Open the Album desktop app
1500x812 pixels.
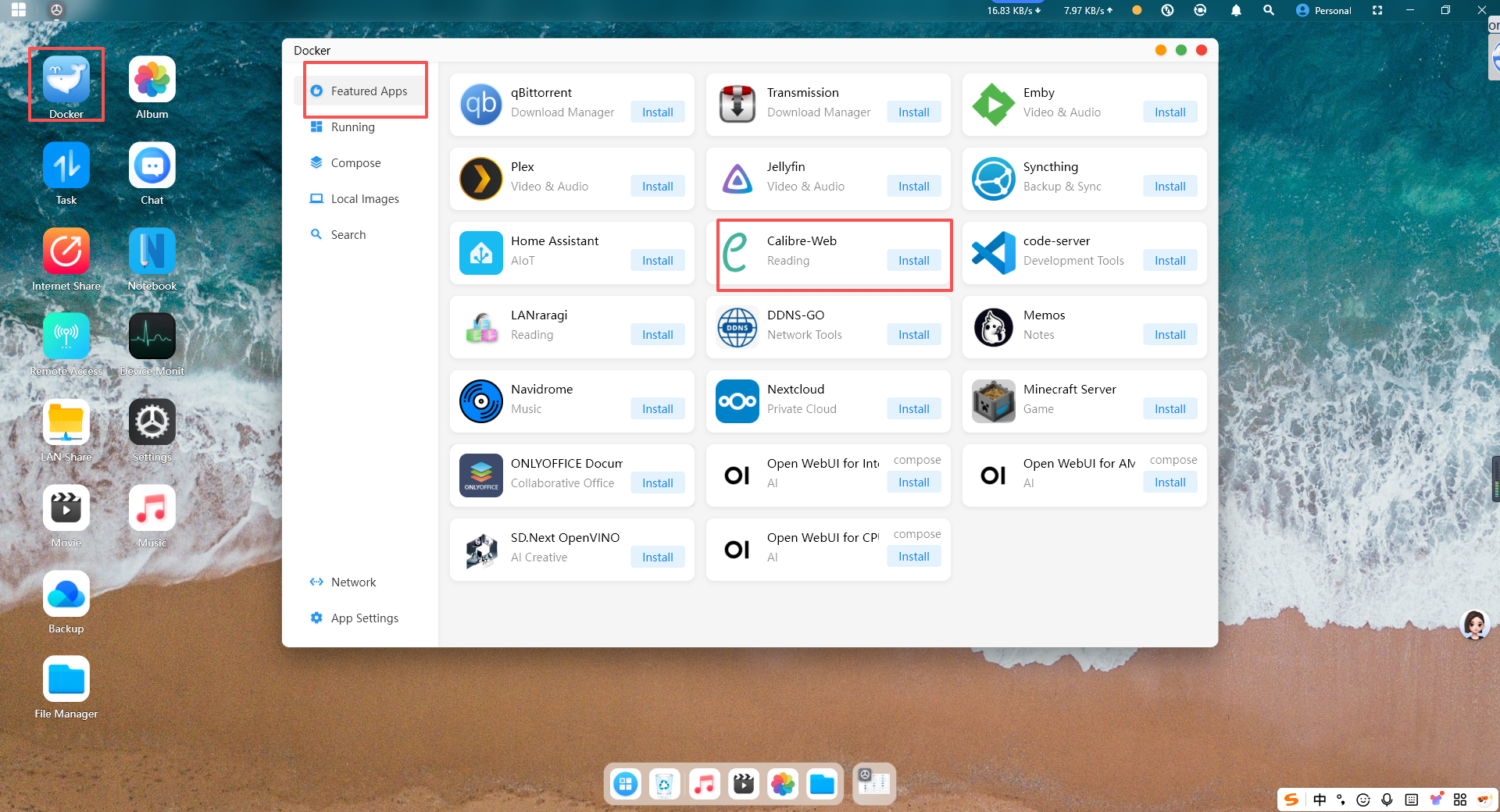click(152, 80)
